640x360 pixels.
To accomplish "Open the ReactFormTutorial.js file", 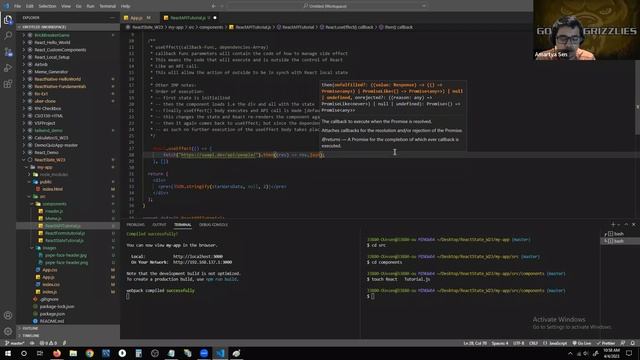I will click(x=68, y=233).
